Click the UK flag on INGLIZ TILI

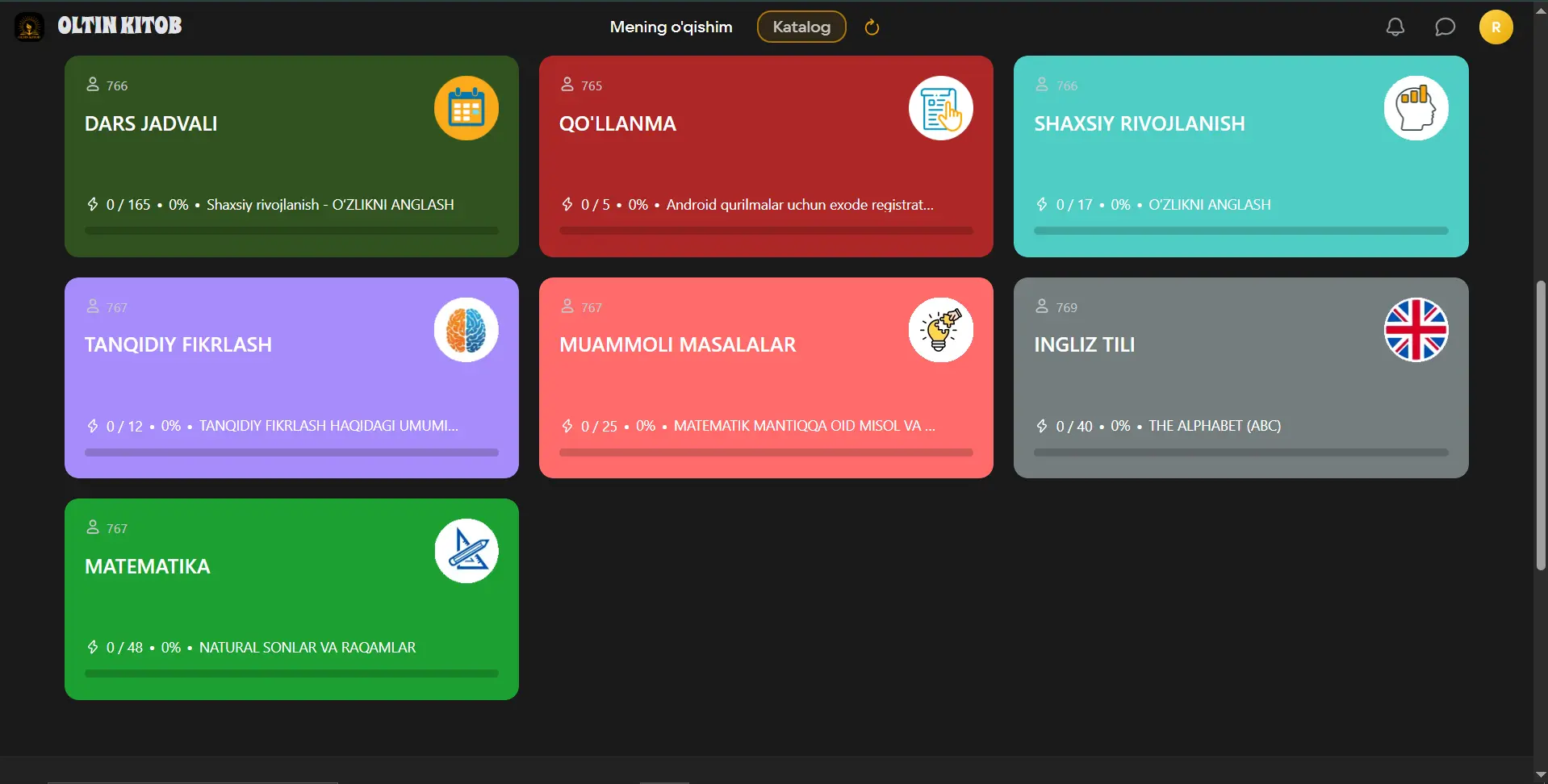tap(1416, 330)
